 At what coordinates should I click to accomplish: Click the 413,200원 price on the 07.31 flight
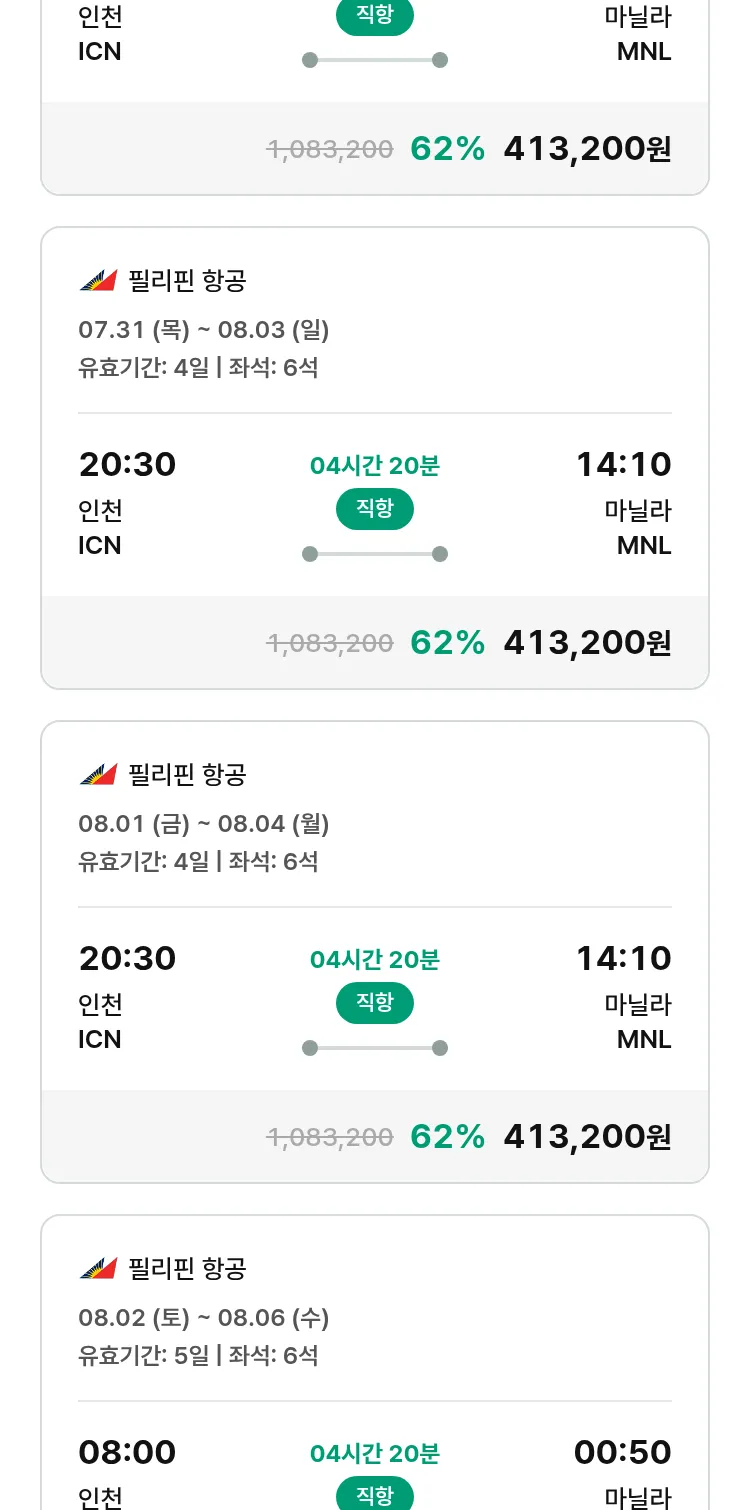point(587,642)
